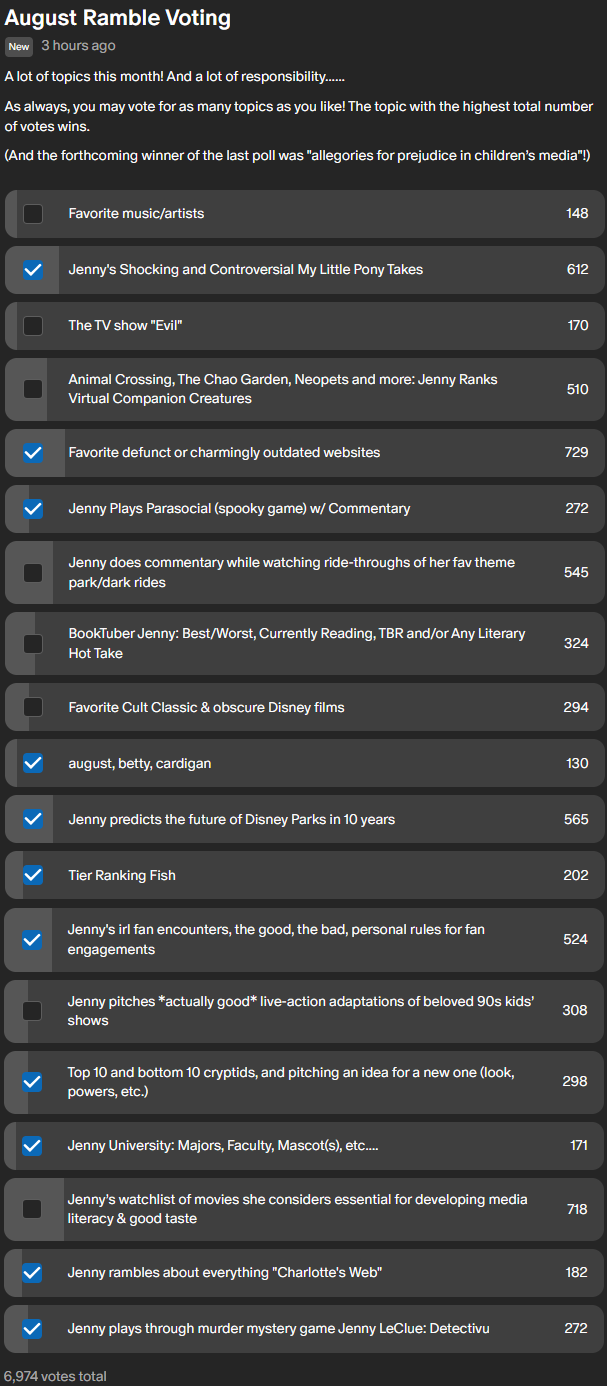
Task: Untick Jenny LeClue: Detectivu playthrough checkbox
Action: pos(32,1329)
